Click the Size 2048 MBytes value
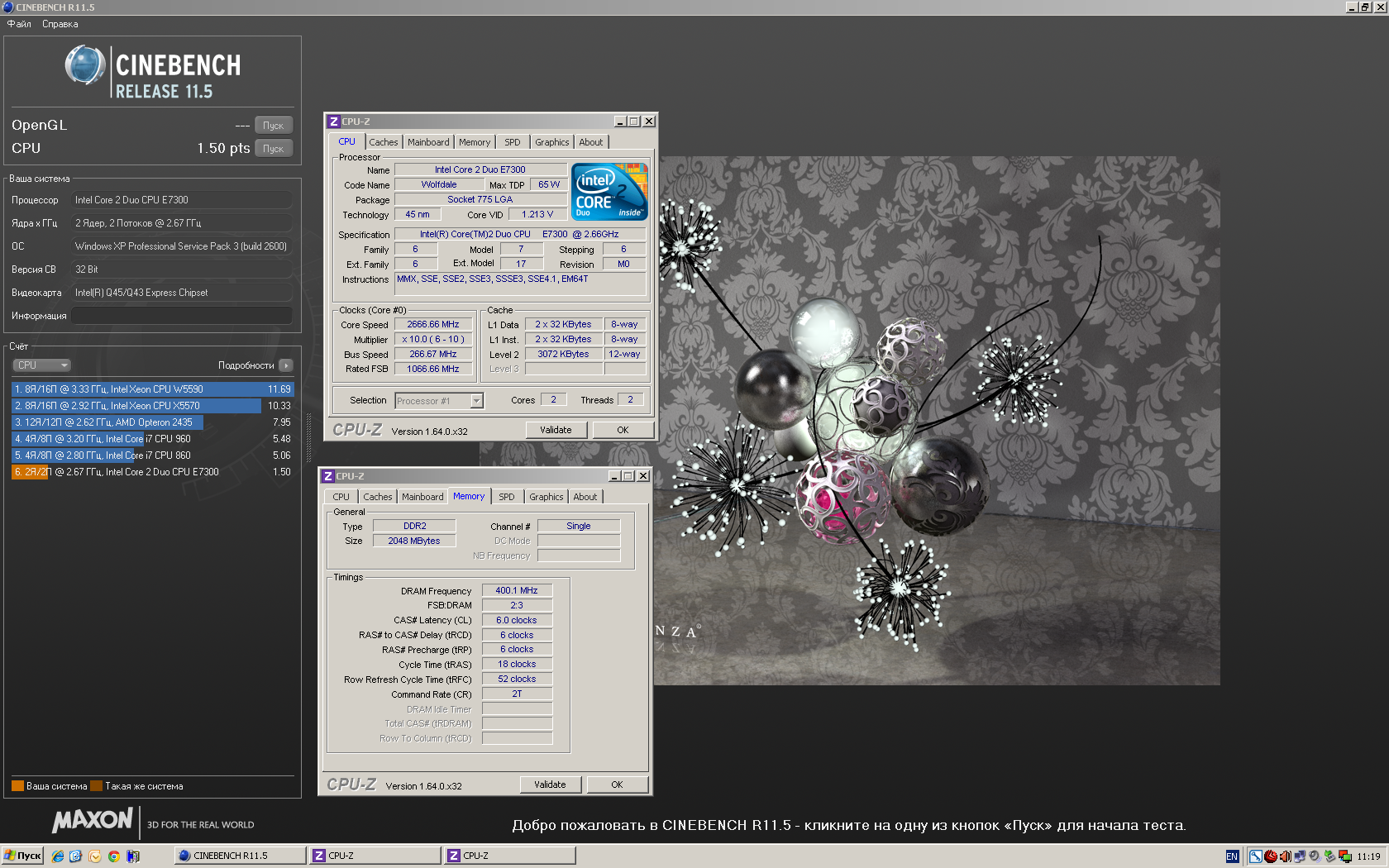 click(414, 541)
